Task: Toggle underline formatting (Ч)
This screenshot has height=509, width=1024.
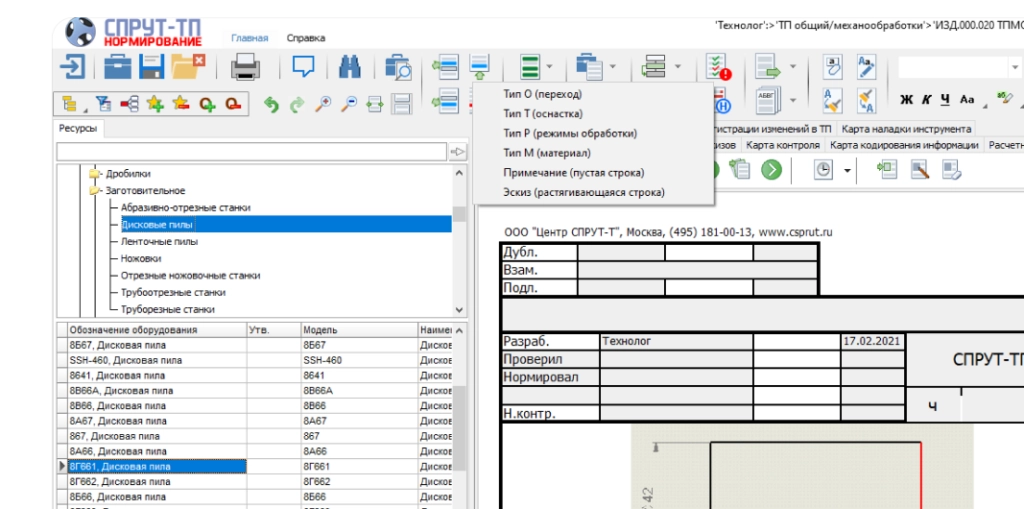Action: coord(946,100)
